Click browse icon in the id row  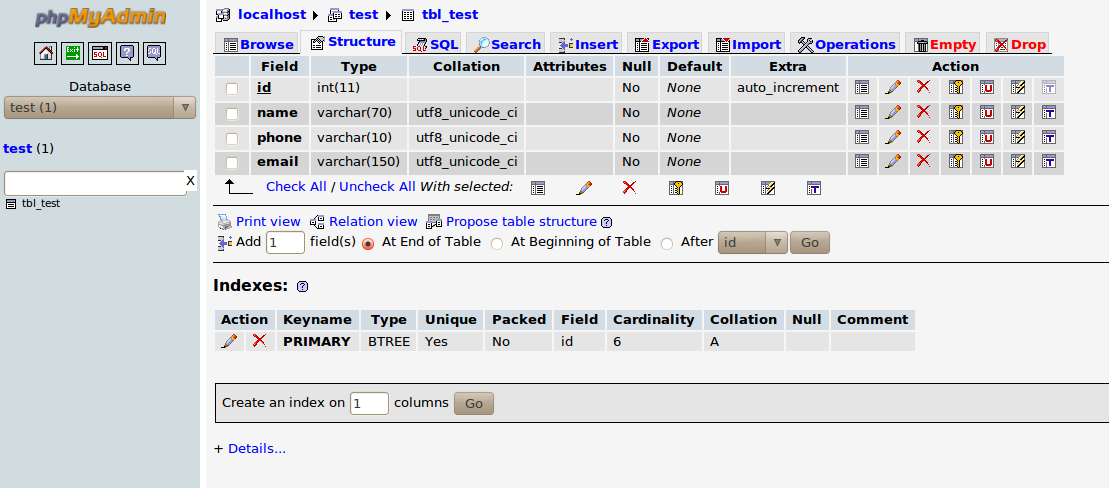point(861,88)
